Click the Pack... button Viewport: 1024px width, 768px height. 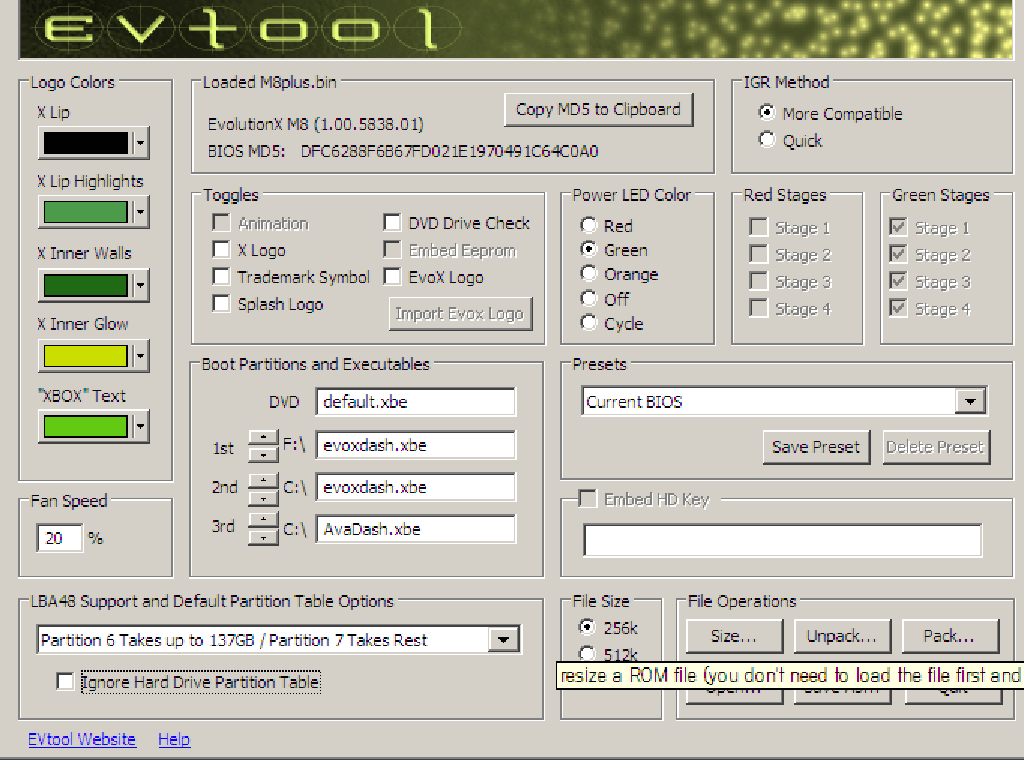pyautogui.click(x=950, y=636)
